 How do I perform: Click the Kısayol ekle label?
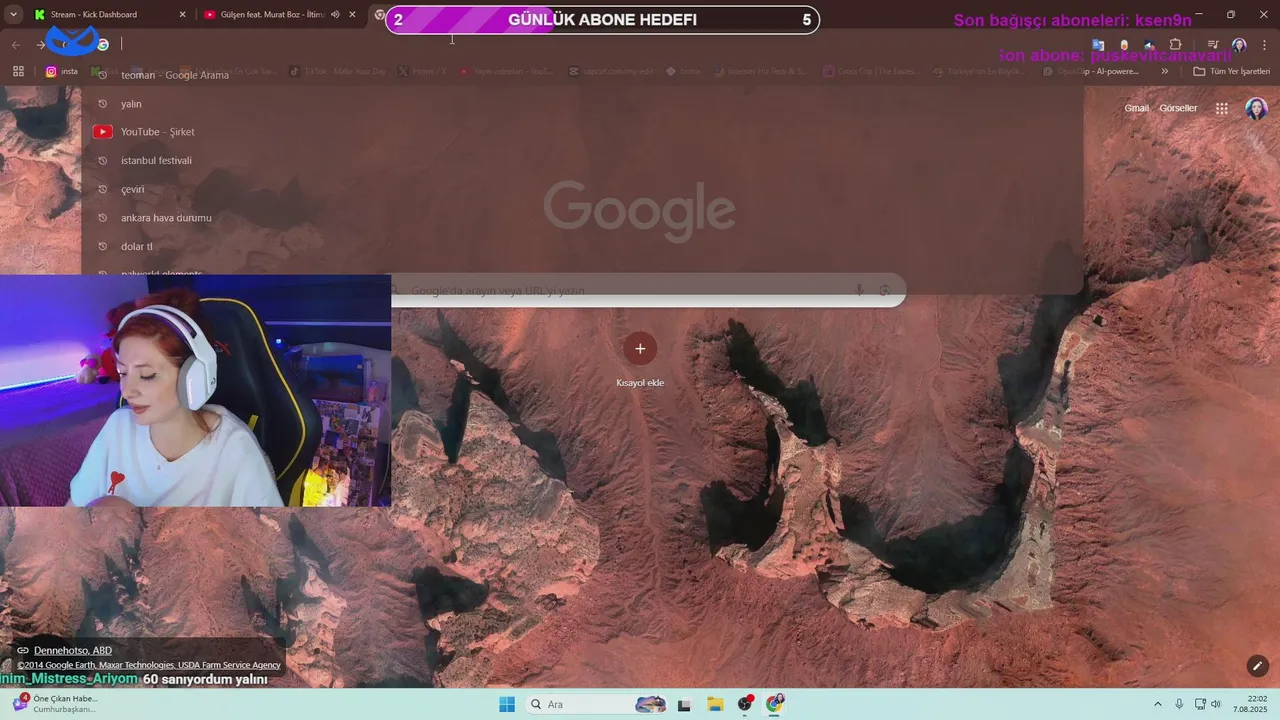click(x=640, y=383)
